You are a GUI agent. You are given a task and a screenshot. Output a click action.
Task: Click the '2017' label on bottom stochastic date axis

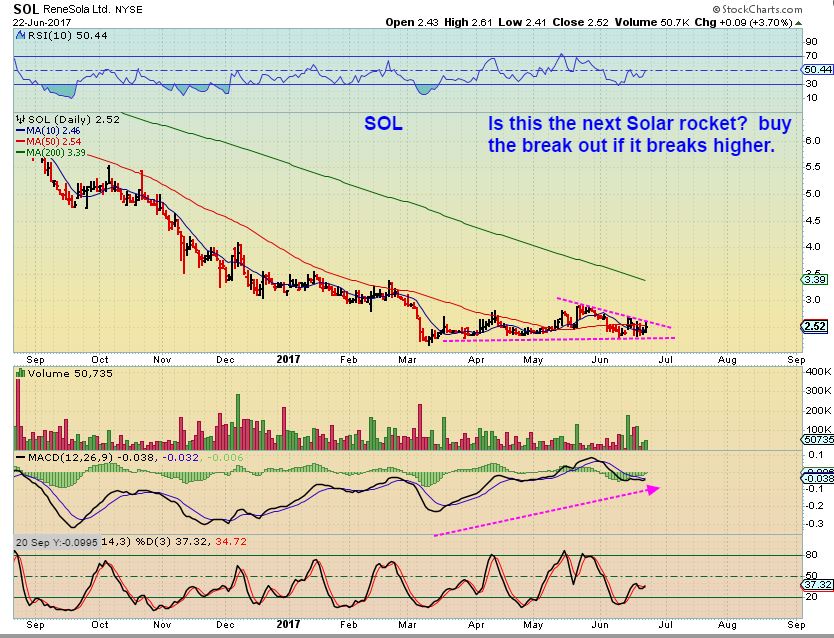(288, 625)
